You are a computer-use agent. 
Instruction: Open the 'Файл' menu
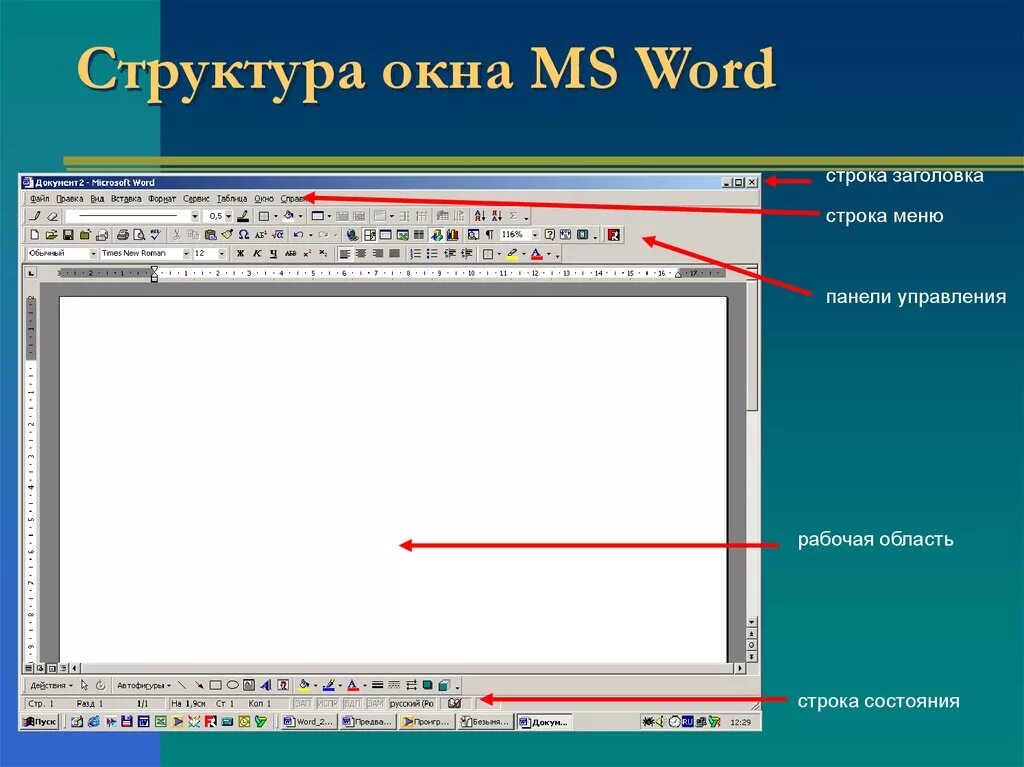coord(40,198)
